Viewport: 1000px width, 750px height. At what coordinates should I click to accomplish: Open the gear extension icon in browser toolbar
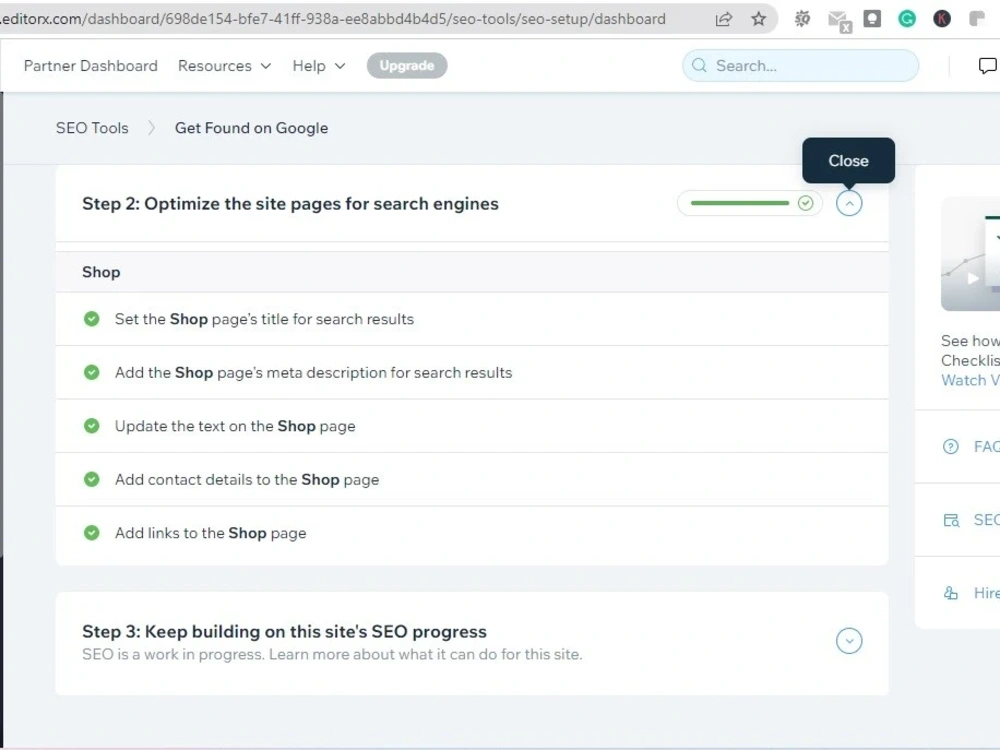[802, 19]
